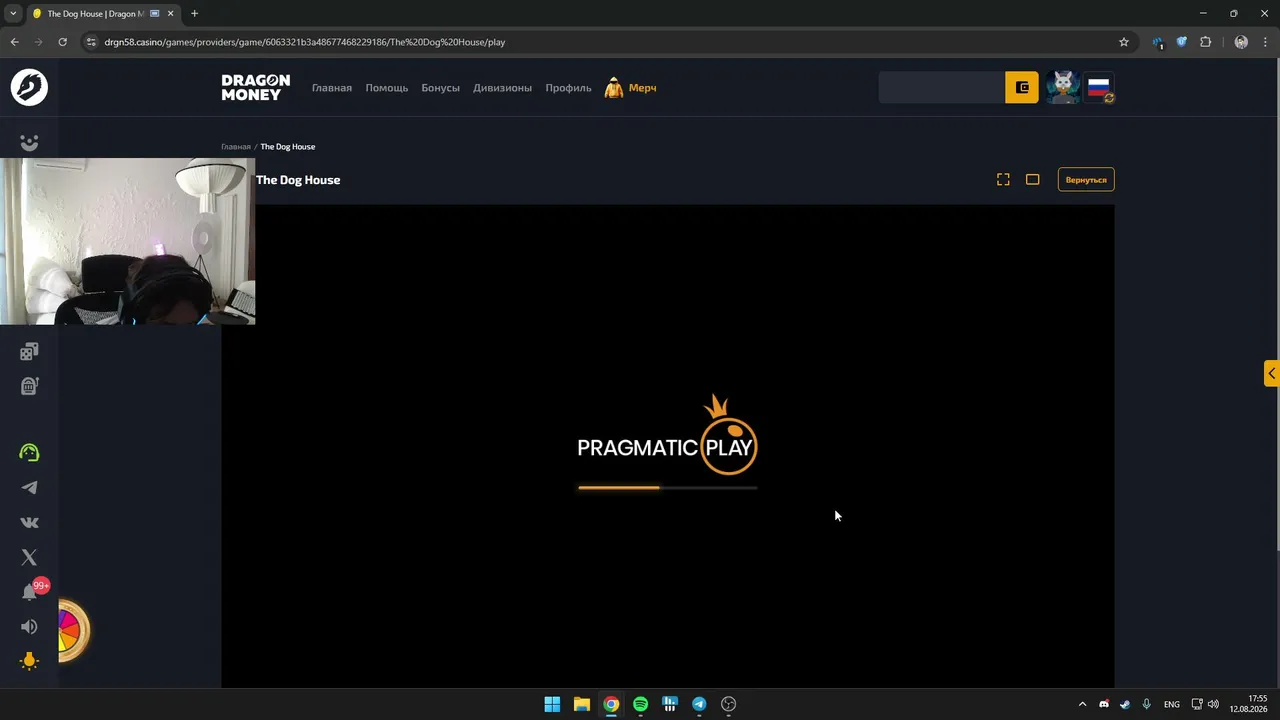Viewport: 1280px width, 720px height.
Task: Open notifications bell with 99+ badge
Action: (x=30, y=591)
